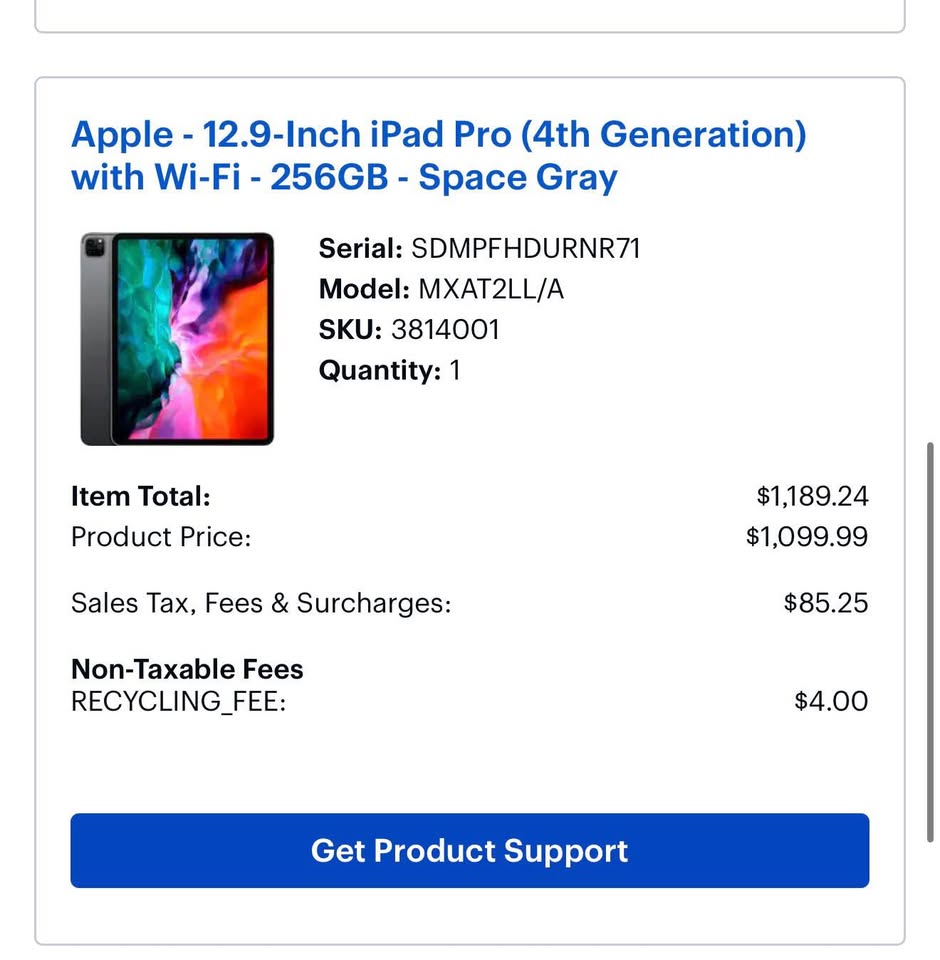The width and height of the screenshot is (940, 960).
Task: Click the SKU number 3814001
Action: [445, 330]
